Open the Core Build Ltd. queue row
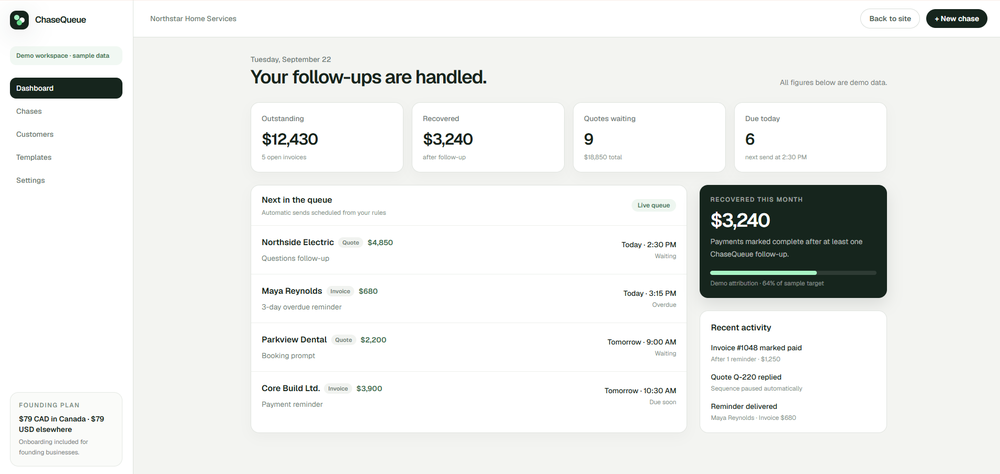1000x474 pixels. pos(469,396)
